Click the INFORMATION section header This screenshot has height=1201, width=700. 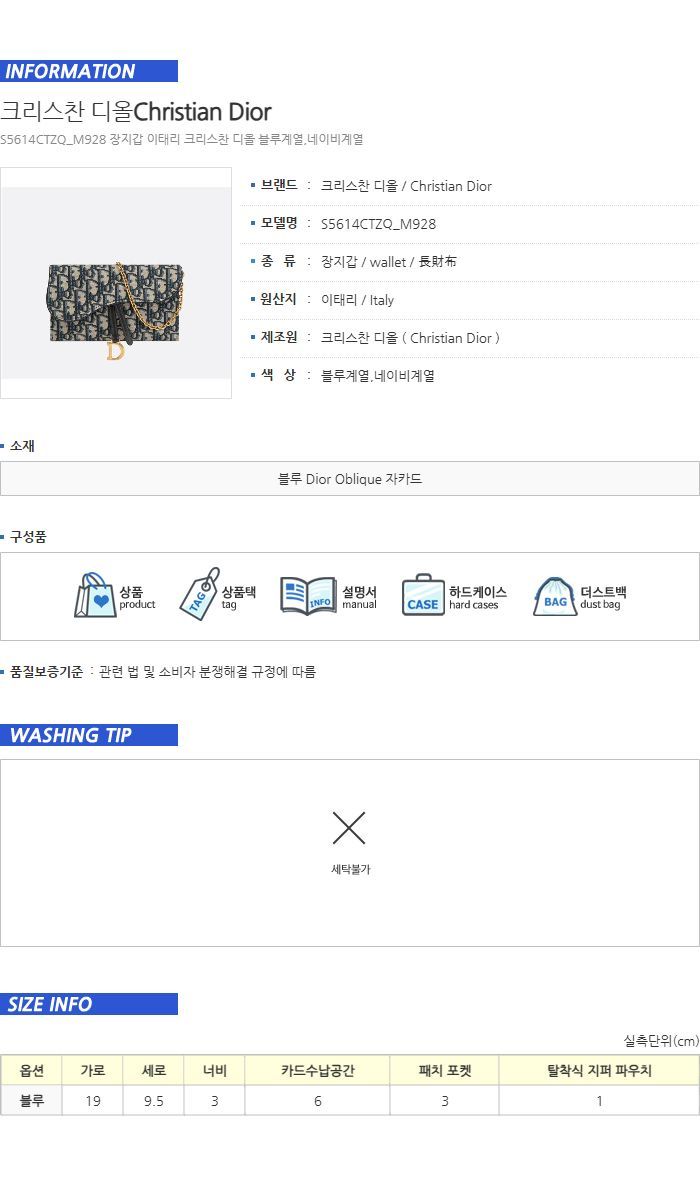pos(89,71)
